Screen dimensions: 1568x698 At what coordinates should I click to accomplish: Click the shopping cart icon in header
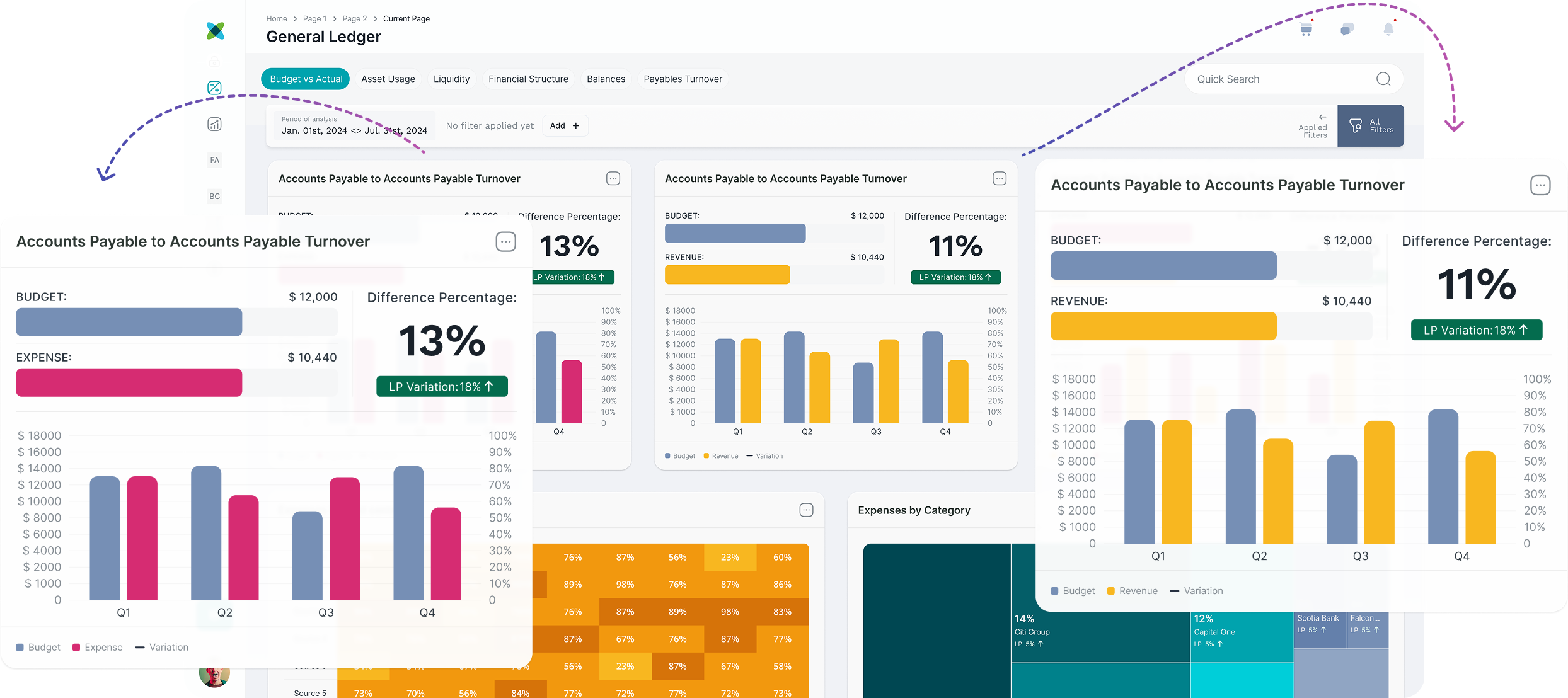(x=1306, y=29)
